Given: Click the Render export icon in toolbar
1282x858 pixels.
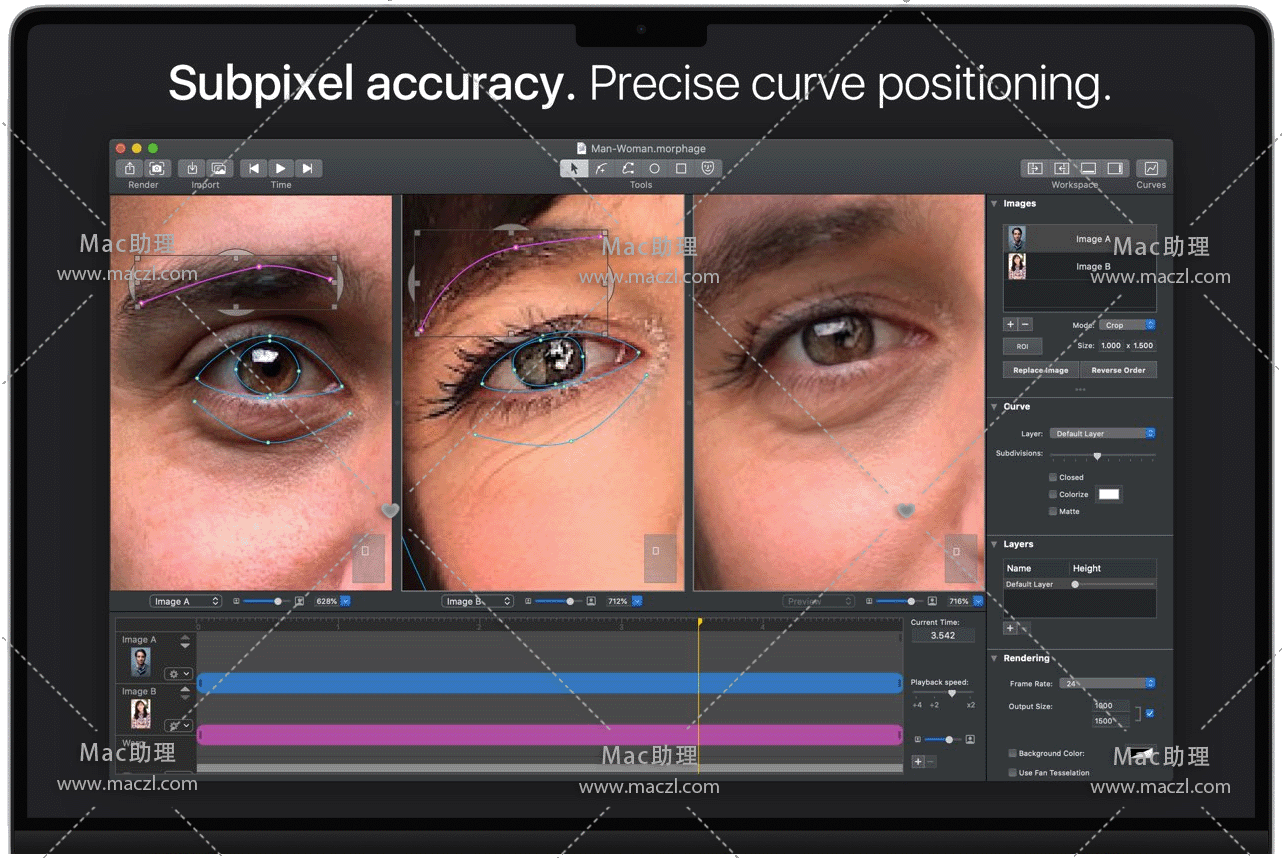Looking at the screenshot, I should coord(130,169).
